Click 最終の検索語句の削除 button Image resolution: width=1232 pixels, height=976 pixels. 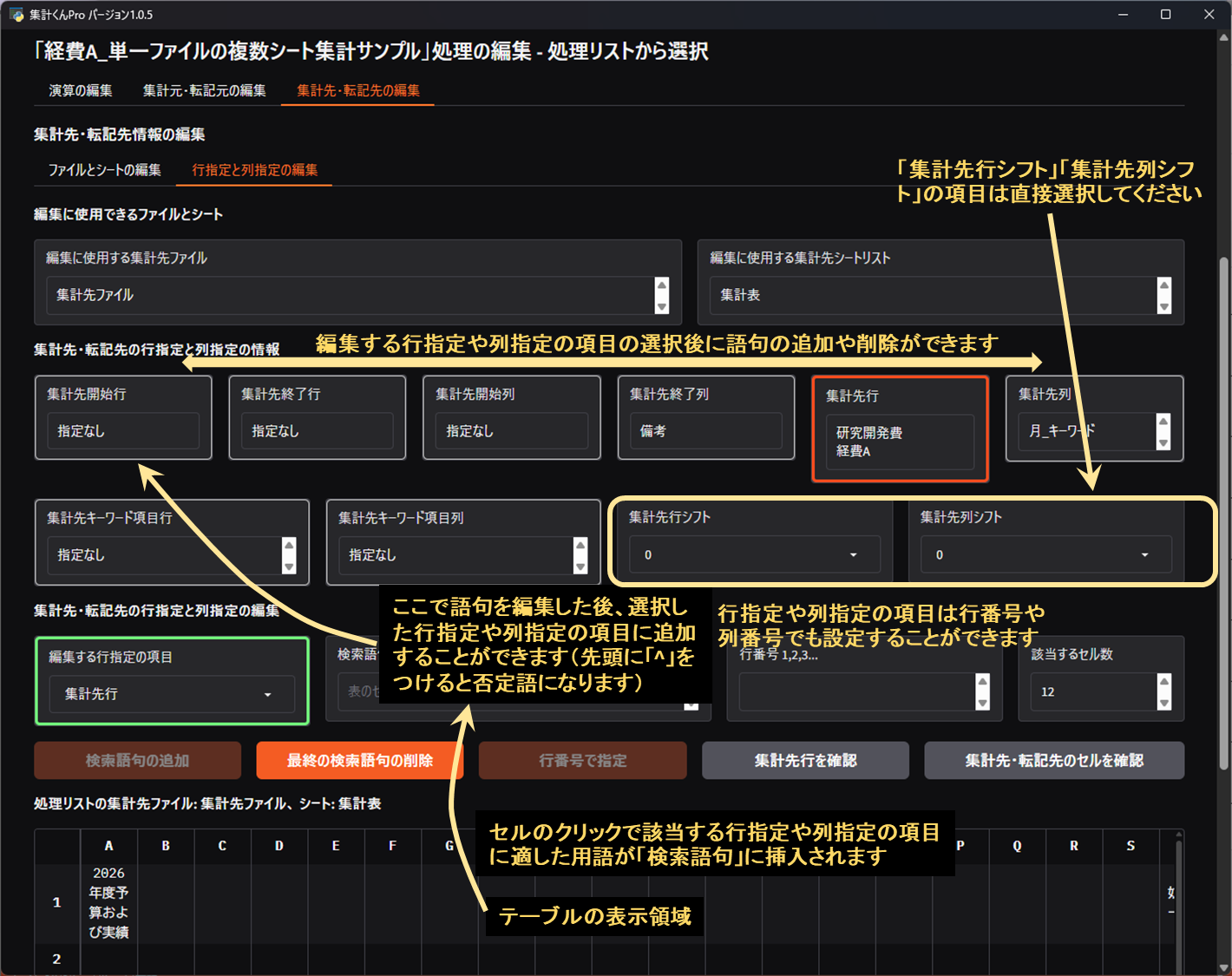tap(360, 760)
